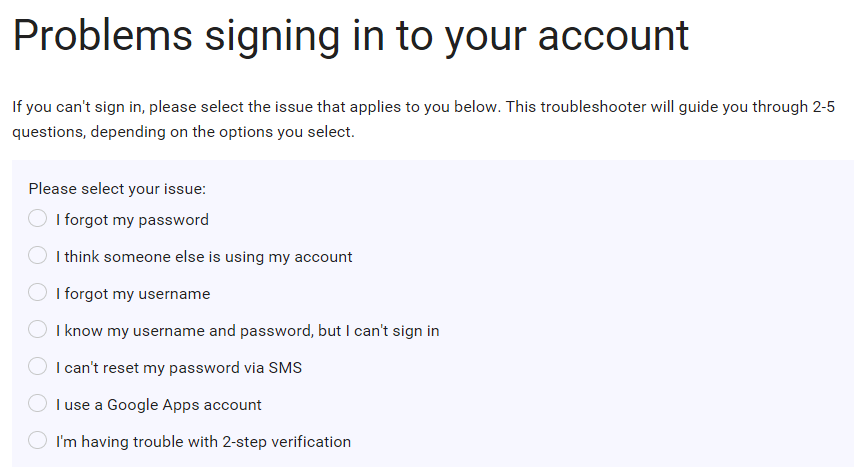Click the '2-5' text in the intro
This screenshot has width=854, height=467.
point(822,107)
